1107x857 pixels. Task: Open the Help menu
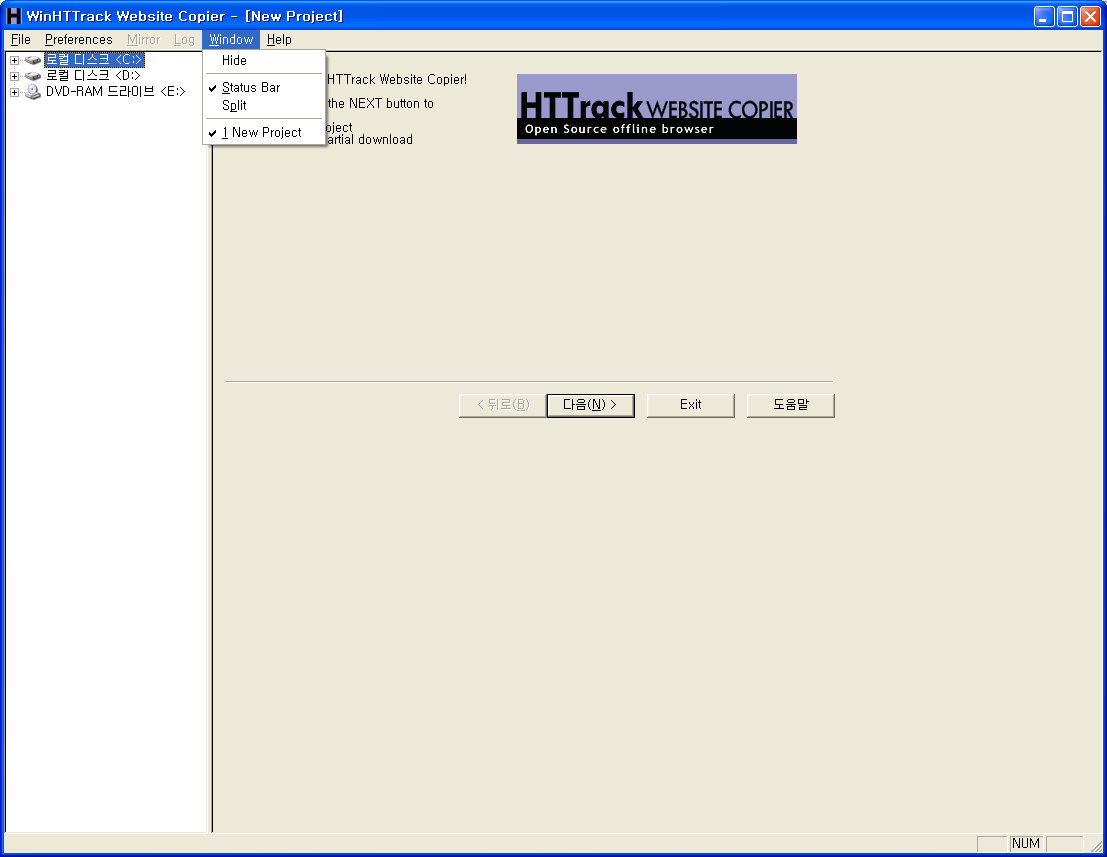(279, 40)
